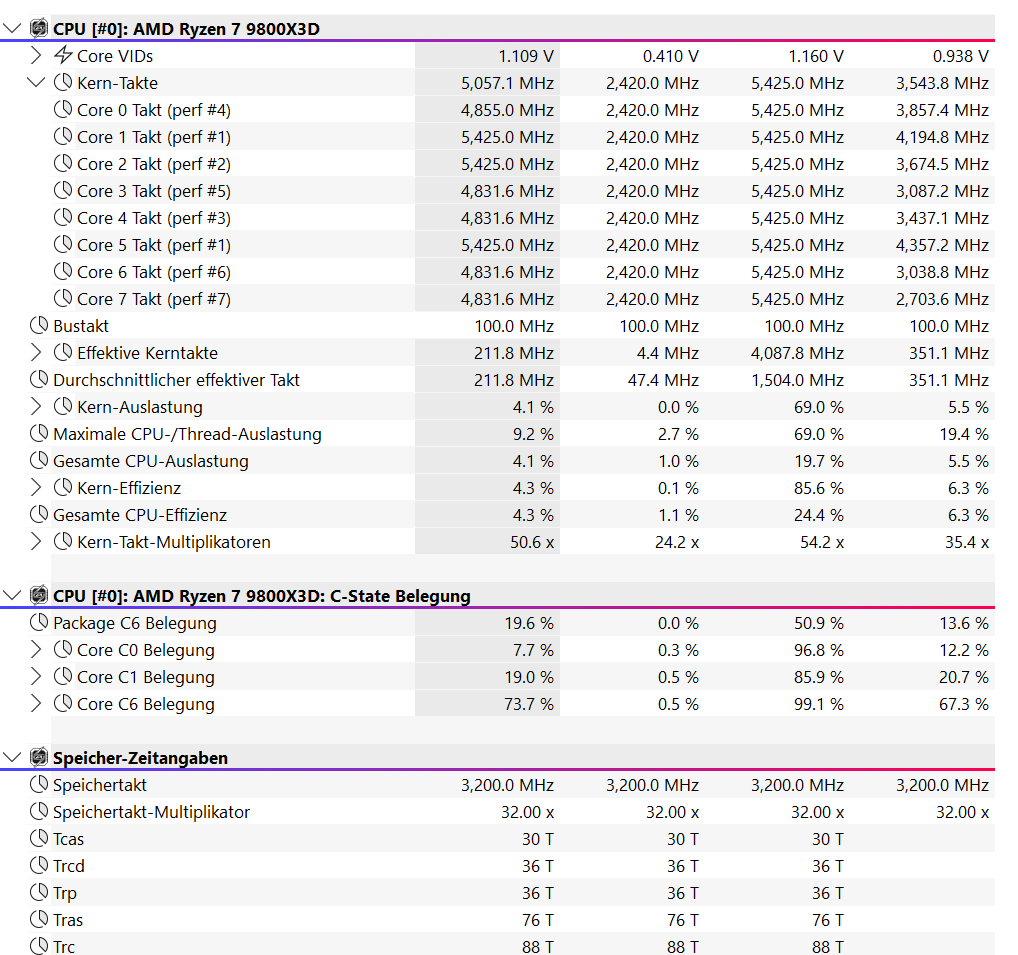Image resolution: width=1018 pixels, height=955 pixels.
Task: Click Core 1 Takt average value 4,194.8 MHz
Action: tap(943, 138)
